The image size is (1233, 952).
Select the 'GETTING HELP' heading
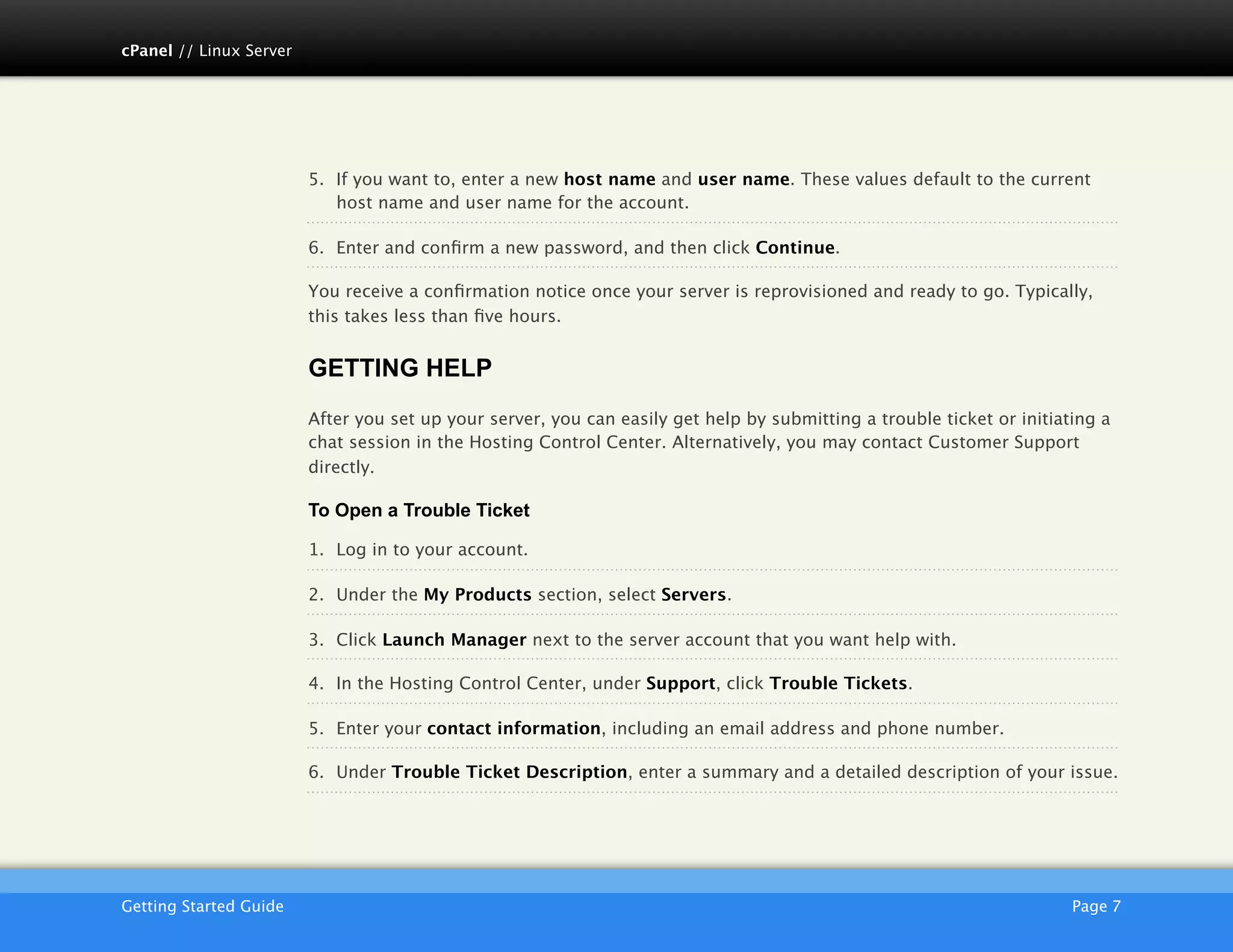coord(400,368)
